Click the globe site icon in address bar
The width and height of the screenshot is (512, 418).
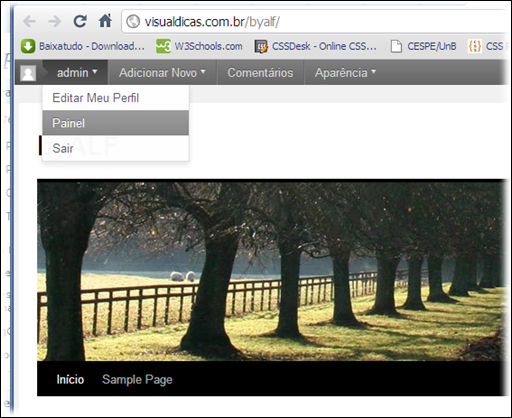133,22
